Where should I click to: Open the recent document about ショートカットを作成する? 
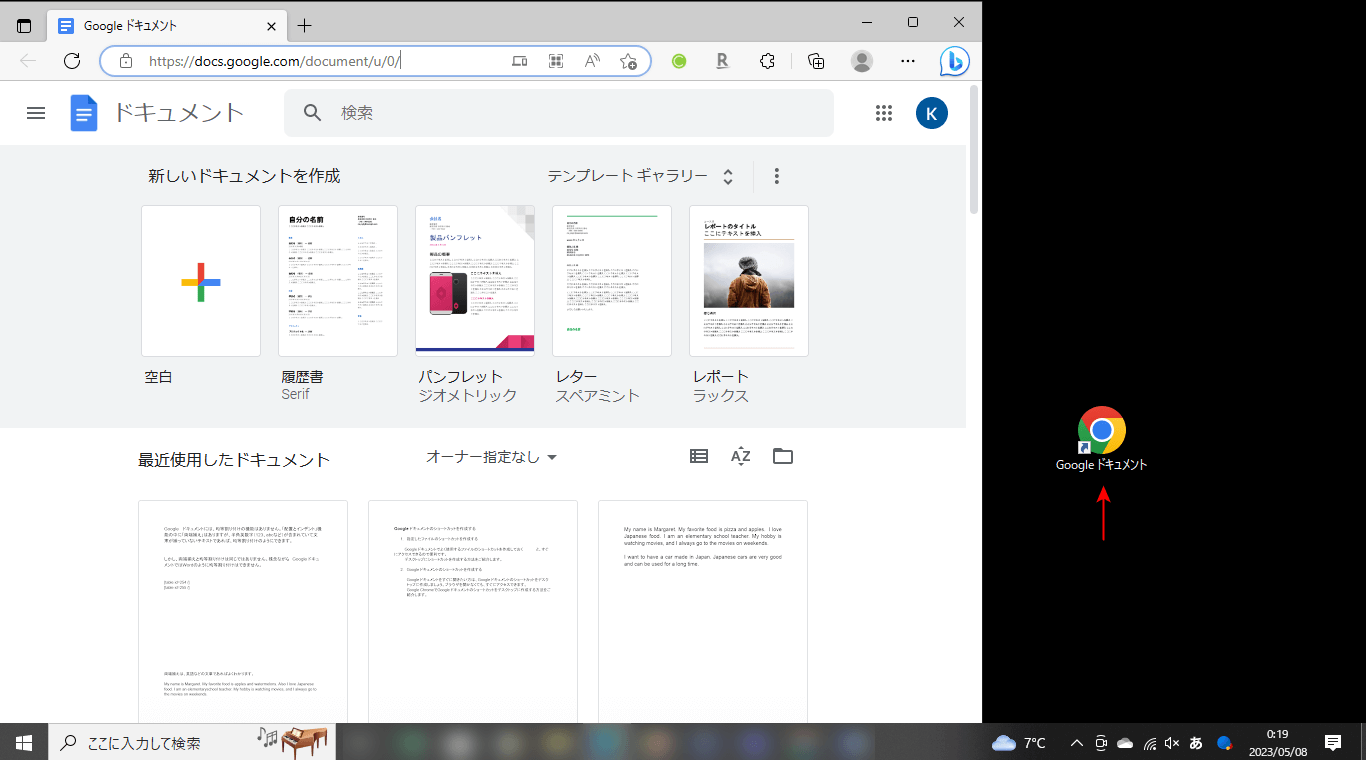473,611
